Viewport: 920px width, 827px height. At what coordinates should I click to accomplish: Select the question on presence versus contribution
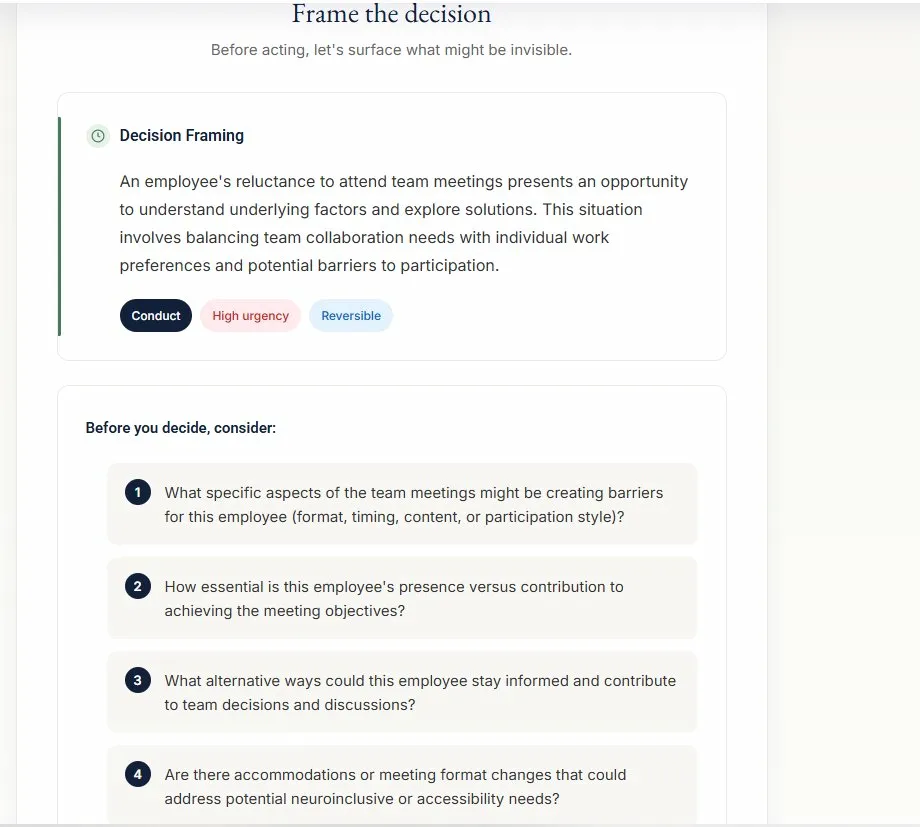(x=394, y=599)
